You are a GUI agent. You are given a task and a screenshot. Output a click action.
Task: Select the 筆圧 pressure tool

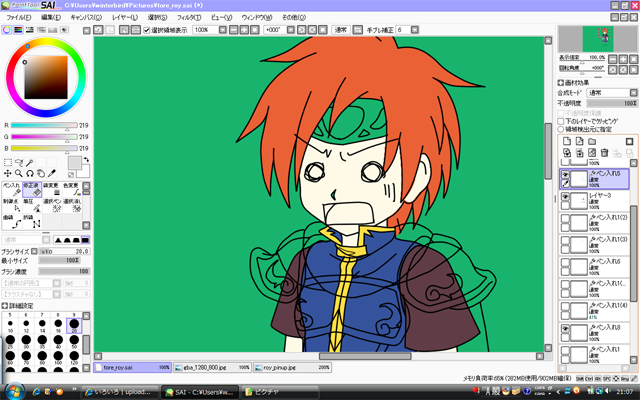pyautogui.click(x=32, y=205)
